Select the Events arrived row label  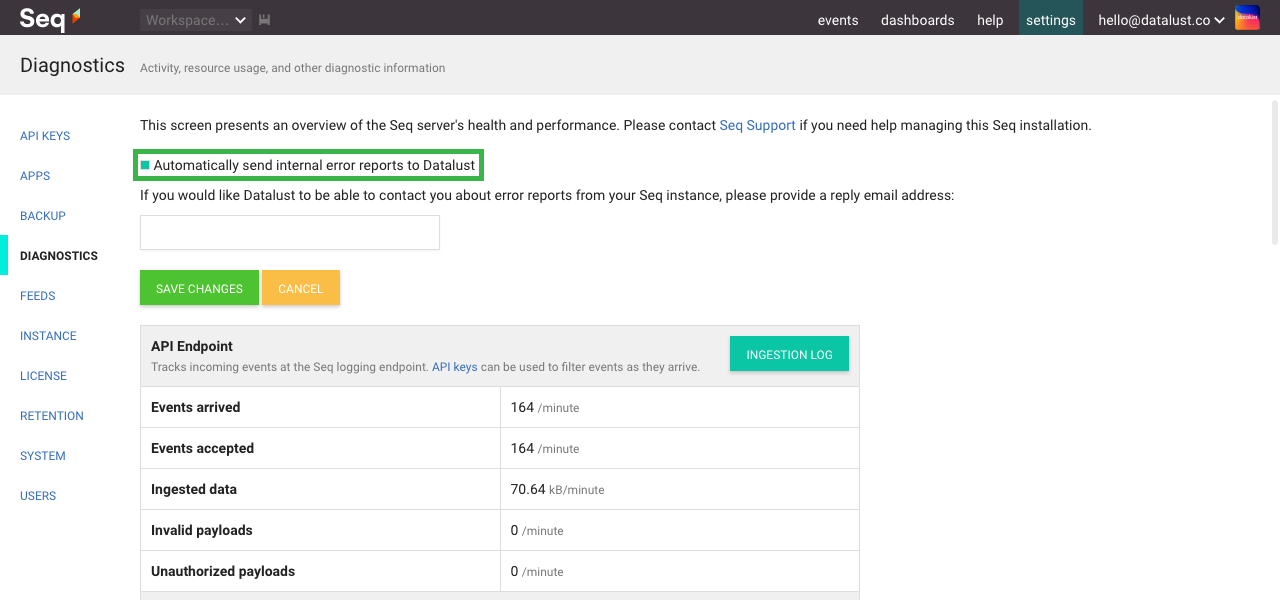(x=196, y=407)
